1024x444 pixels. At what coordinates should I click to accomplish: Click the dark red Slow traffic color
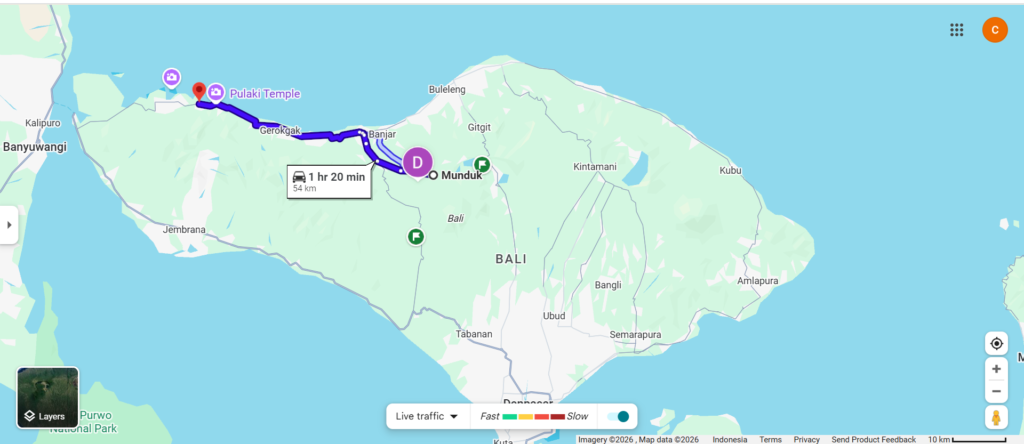click(557, 417)
